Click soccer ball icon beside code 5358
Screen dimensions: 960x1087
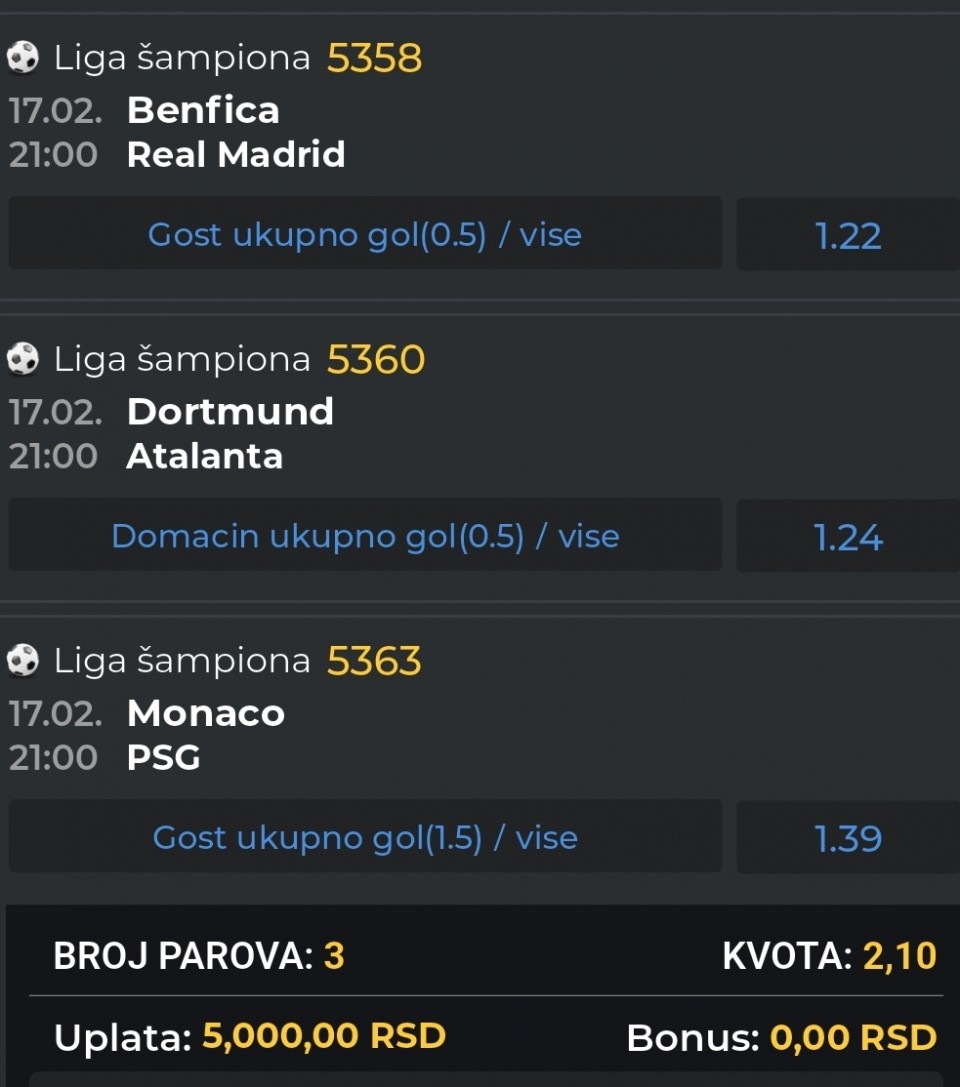pos(22,58)
